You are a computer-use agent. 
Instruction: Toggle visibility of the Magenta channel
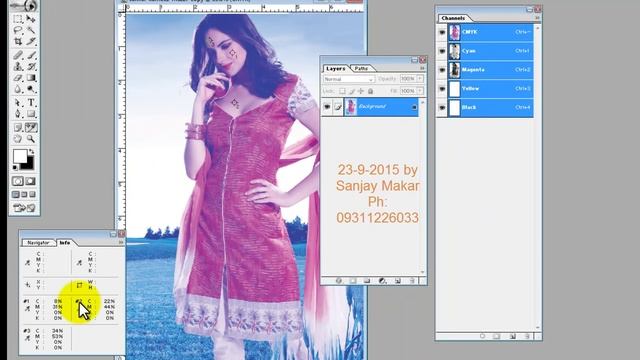pyautogui.click(x=442, y=70)
